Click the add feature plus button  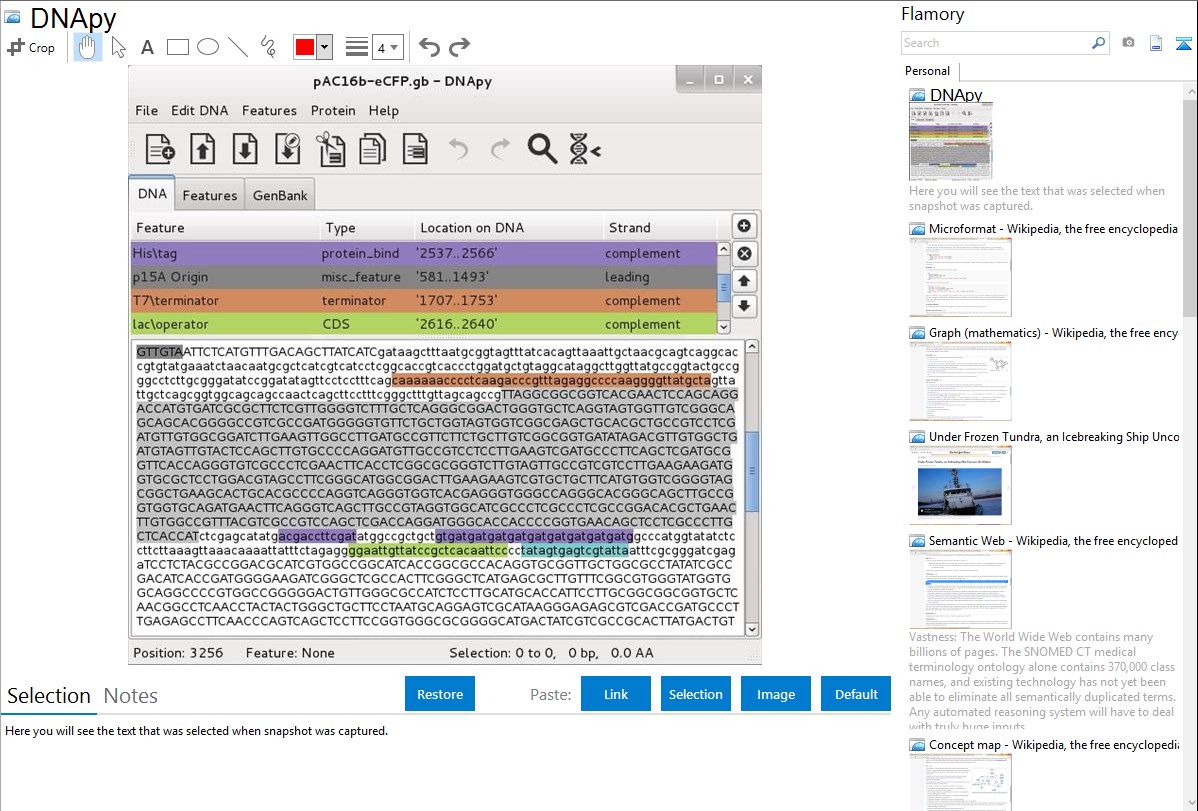[744, 226]
